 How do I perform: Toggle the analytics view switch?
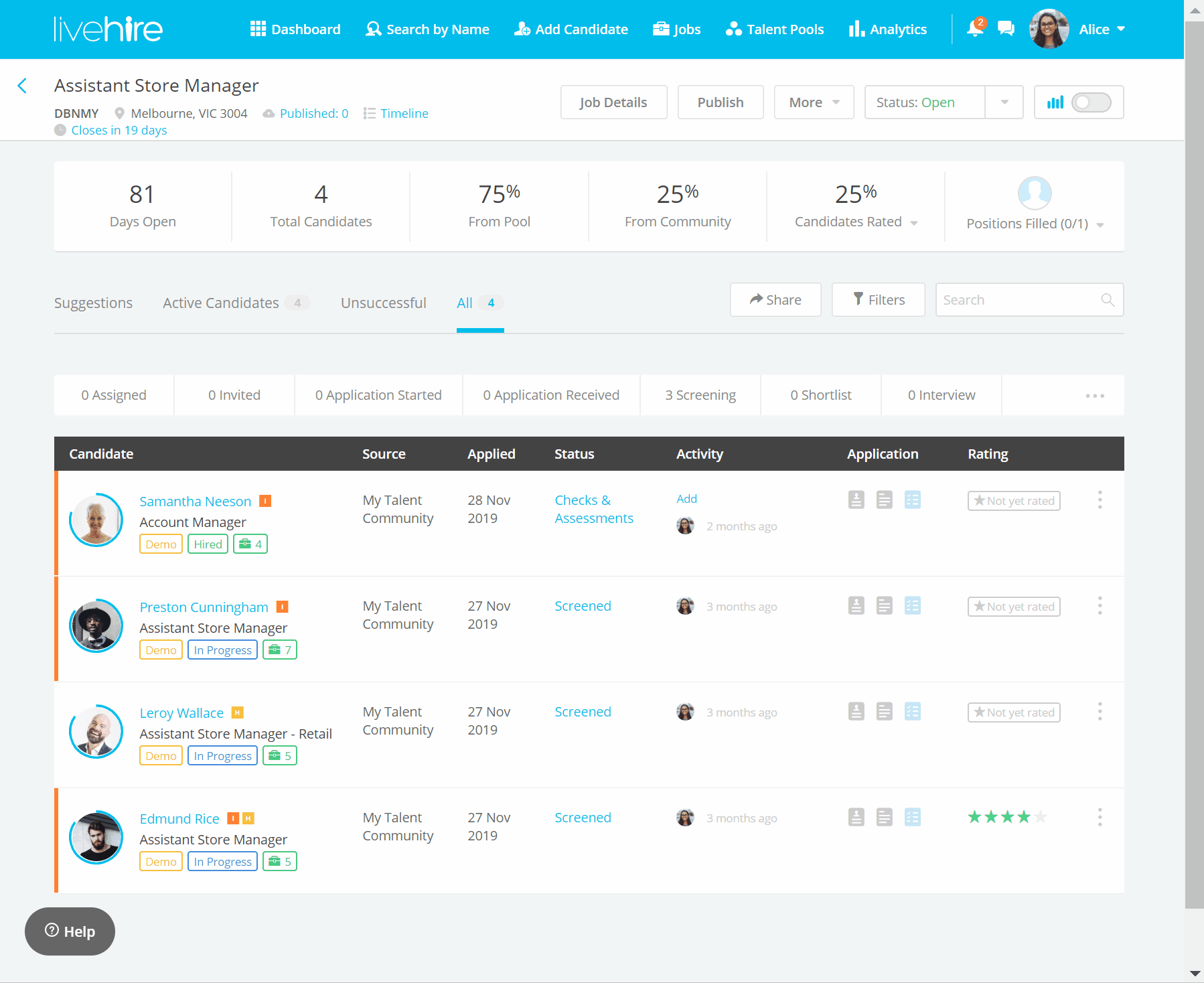(1091, 102)
